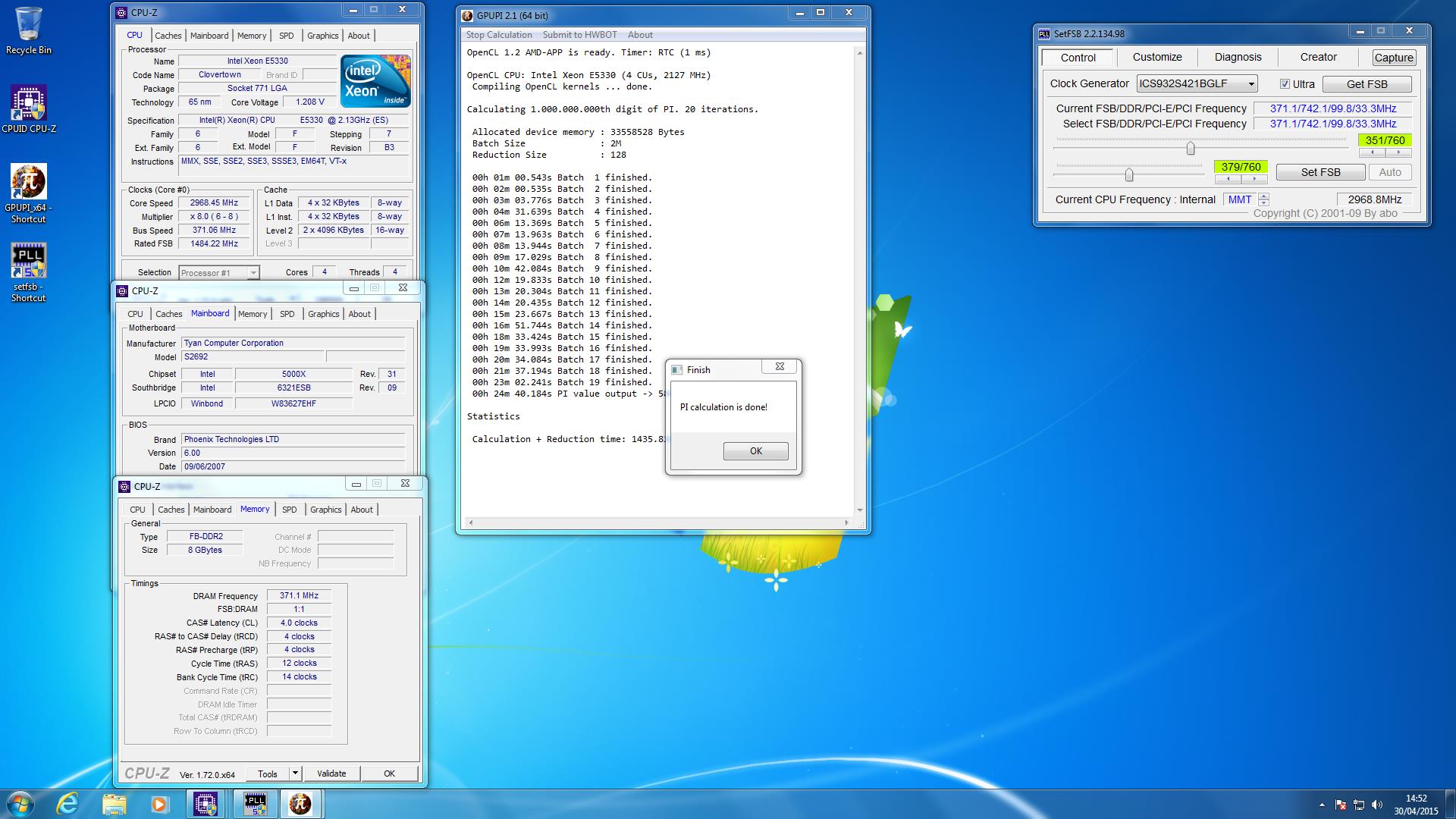Click the Tools button in CPU-Z
This screenshot has height=819, width=1456.
[x=268, y=773]
